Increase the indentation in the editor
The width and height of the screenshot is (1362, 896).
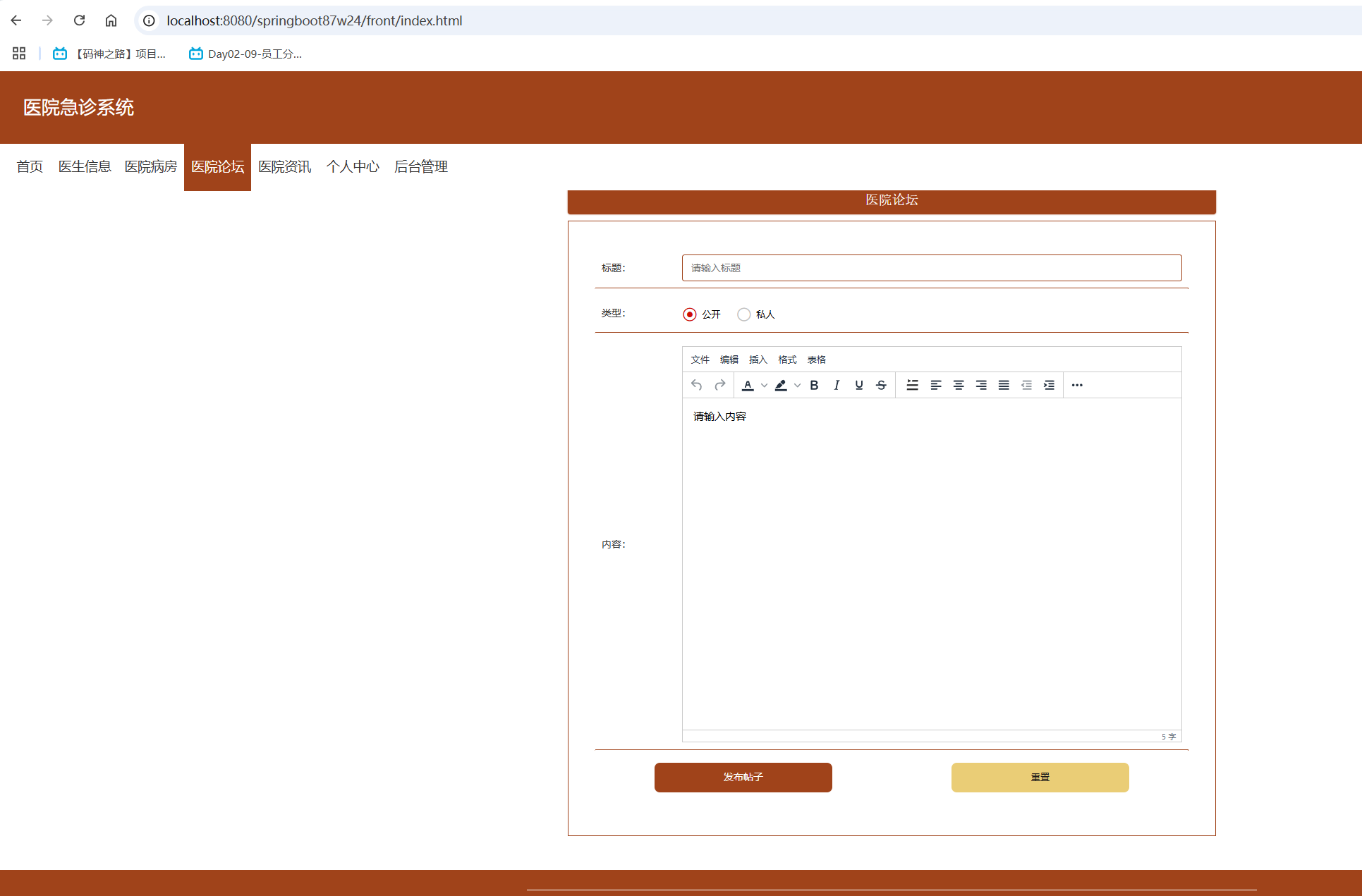pyautogui.click(x=1049, y=385)
